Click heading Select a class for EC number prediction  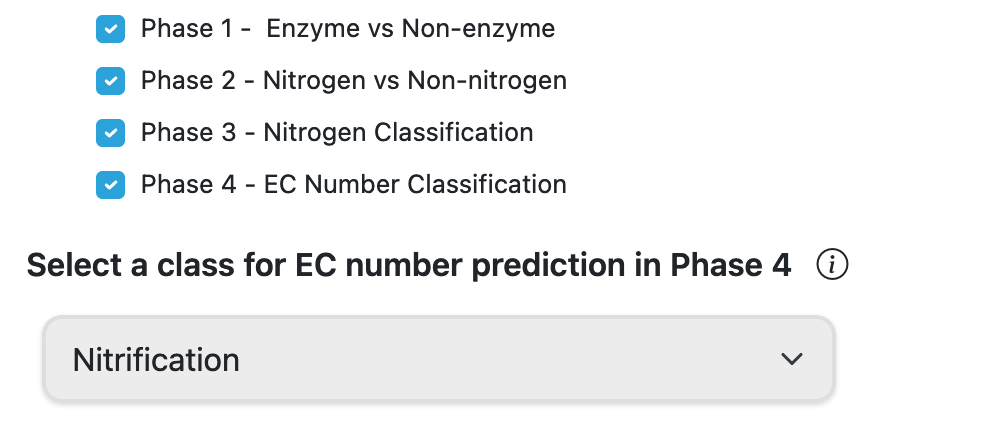409,265
